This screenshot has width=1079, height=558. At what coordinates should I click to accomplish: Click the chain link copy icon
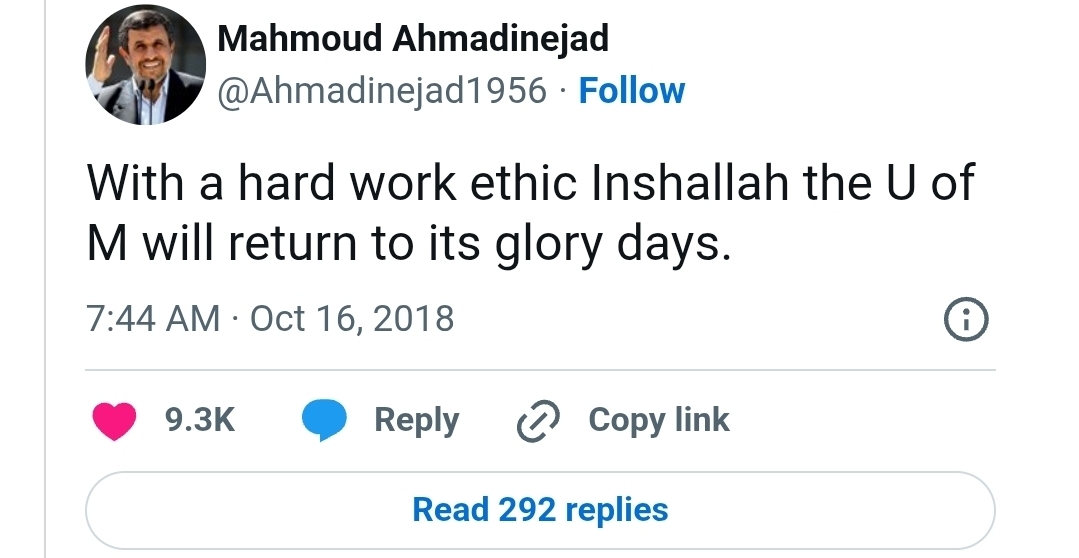click(x=537, y=422)
